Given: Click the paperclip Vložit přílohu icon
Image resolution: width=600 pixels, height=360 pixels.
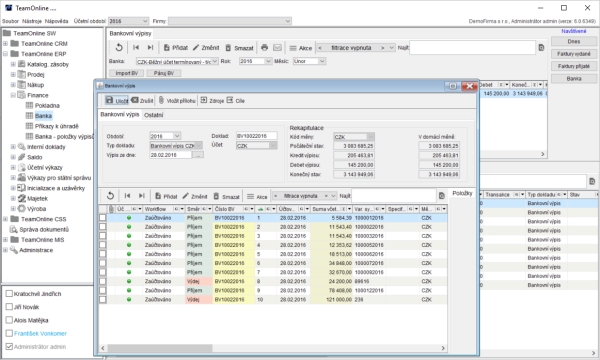Looking at the screenshot, I should coord(161,100).
